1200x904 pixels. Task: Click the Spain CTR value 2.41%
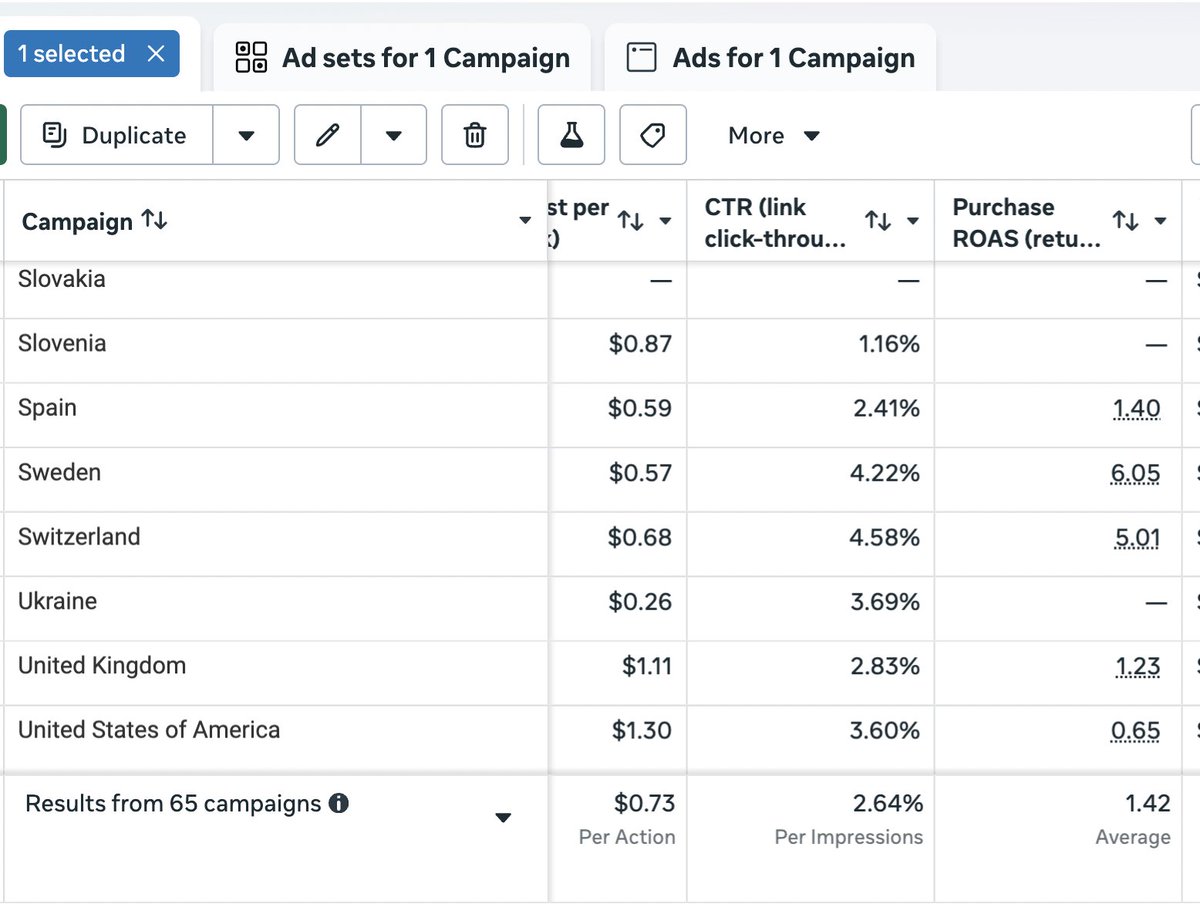pyautogui.click(x=886, y=408)
